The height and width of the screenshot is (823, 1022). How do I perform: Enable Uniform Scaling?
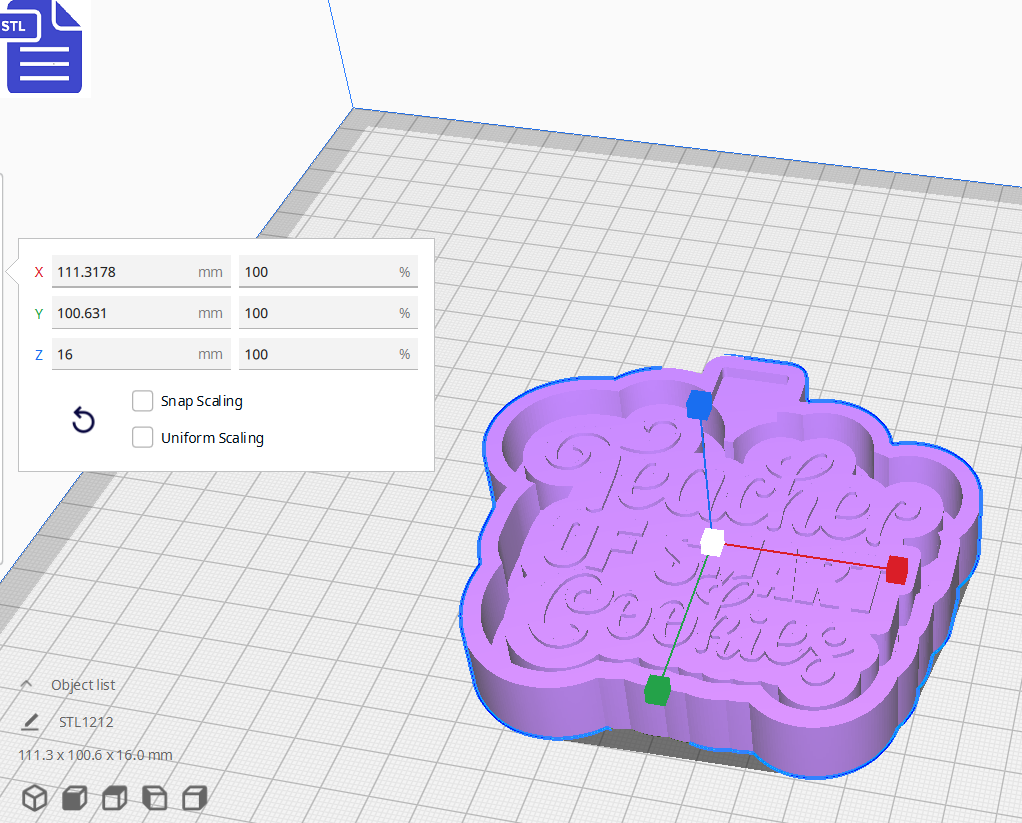click(x=142, y=437)
